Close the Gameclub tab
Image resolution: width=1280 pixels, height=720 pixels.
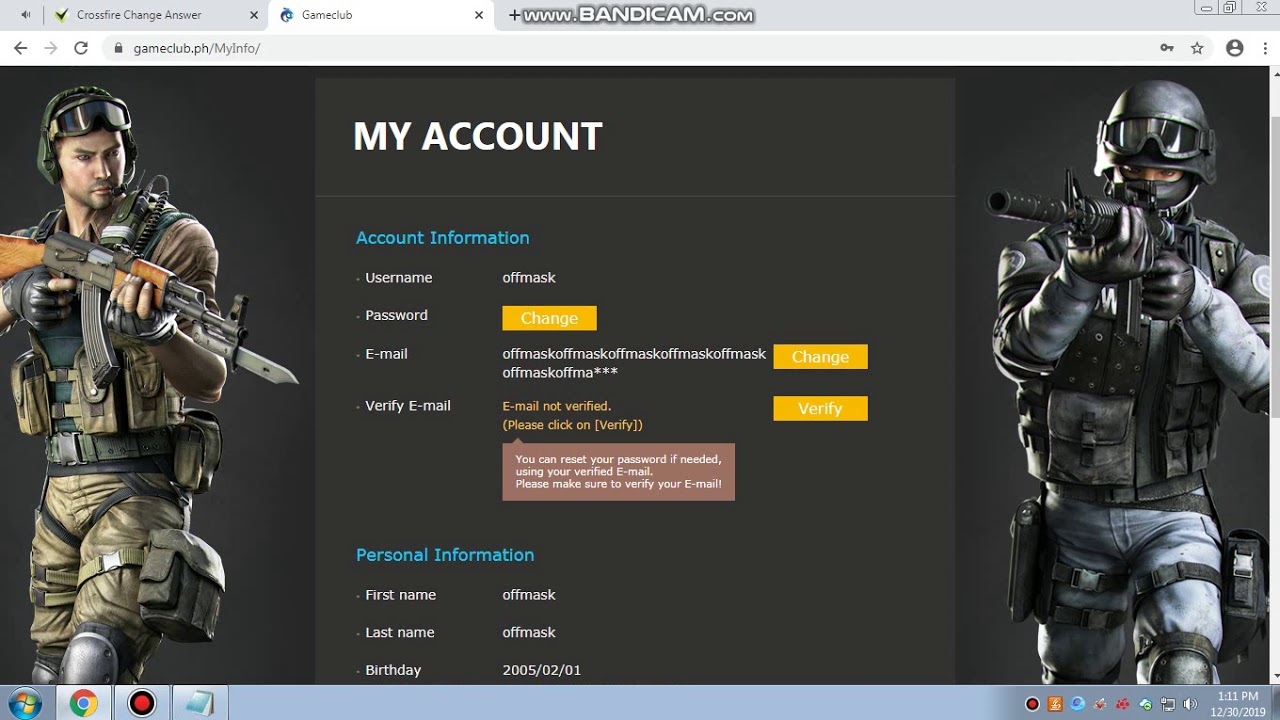tap(479, 15)
